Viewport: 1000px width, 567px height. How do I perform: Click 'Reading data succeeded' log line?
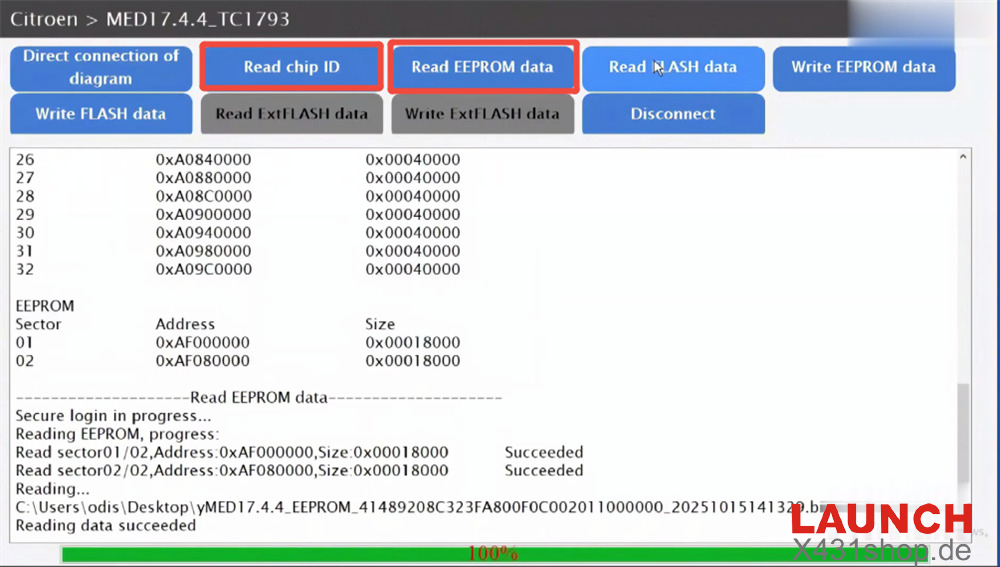coord(105,526)
